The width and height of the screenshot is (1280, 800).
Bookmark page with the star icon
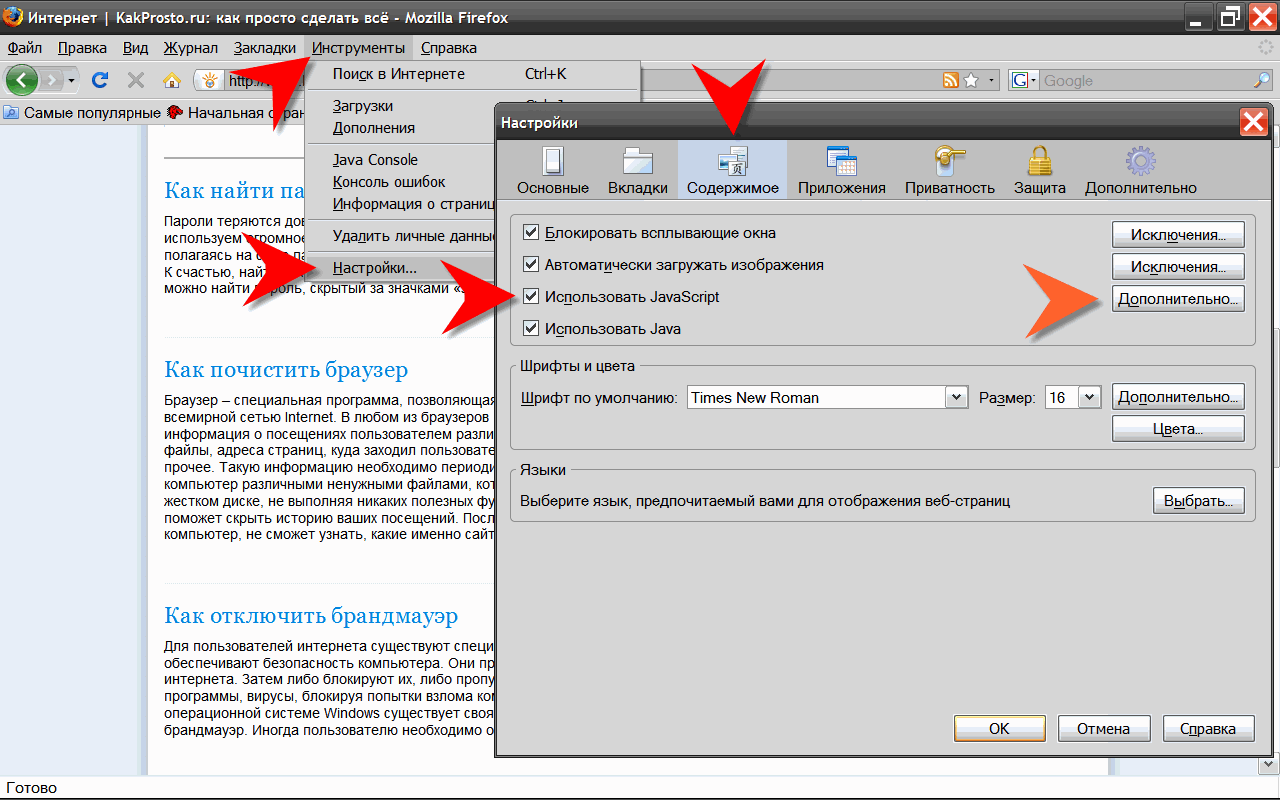tap(970, 80)
